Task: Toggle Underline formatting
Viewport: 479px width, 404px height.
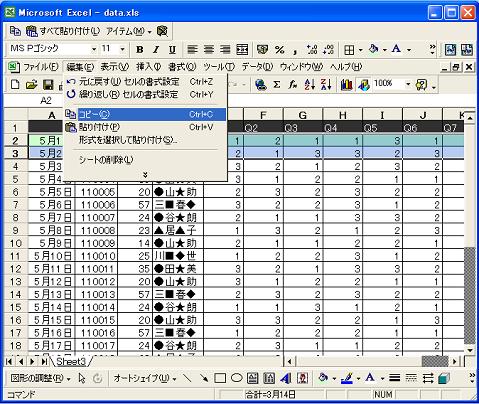Action: pos(172,50)
